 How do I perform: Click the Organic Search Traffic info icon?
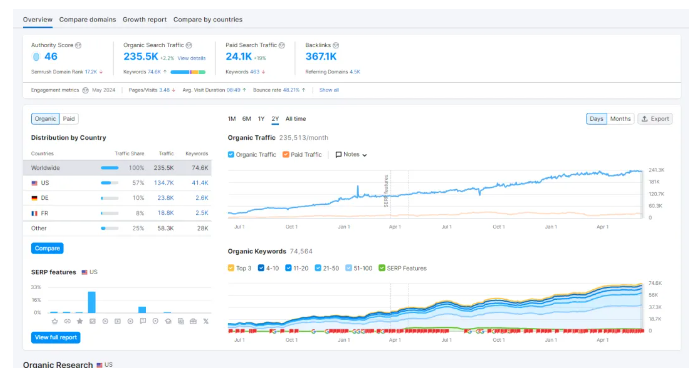point(189,45)
